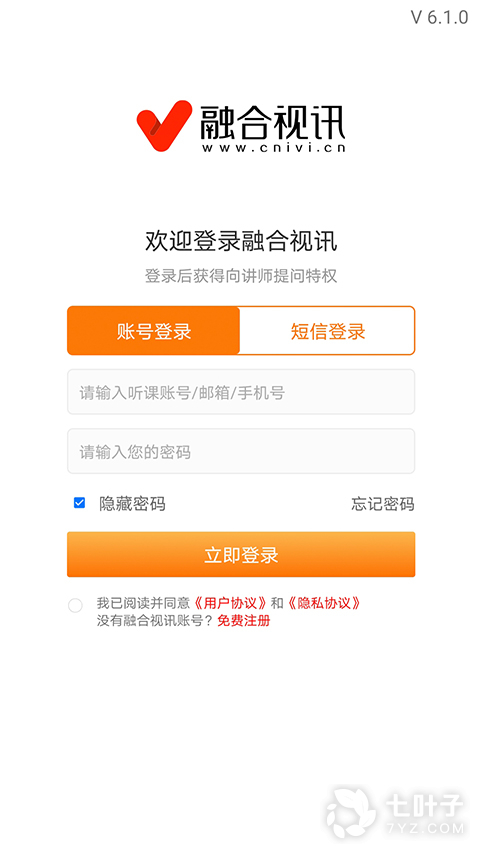The image size is (480, 854).
Task: Click the 融合视讯 brand name text
Action: pos(272,121)
